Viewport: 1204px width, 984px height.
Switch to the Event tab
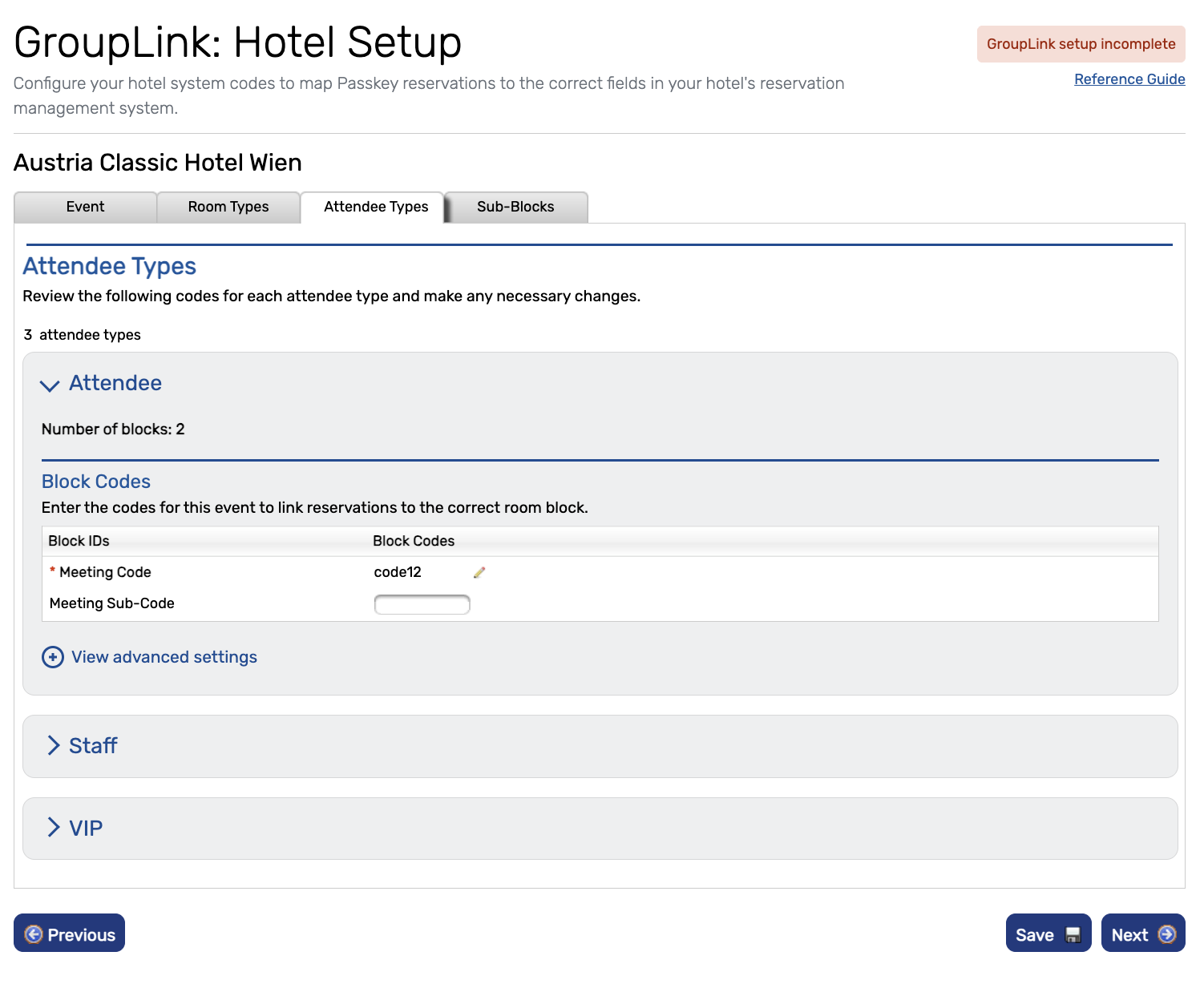coord(85,207)
